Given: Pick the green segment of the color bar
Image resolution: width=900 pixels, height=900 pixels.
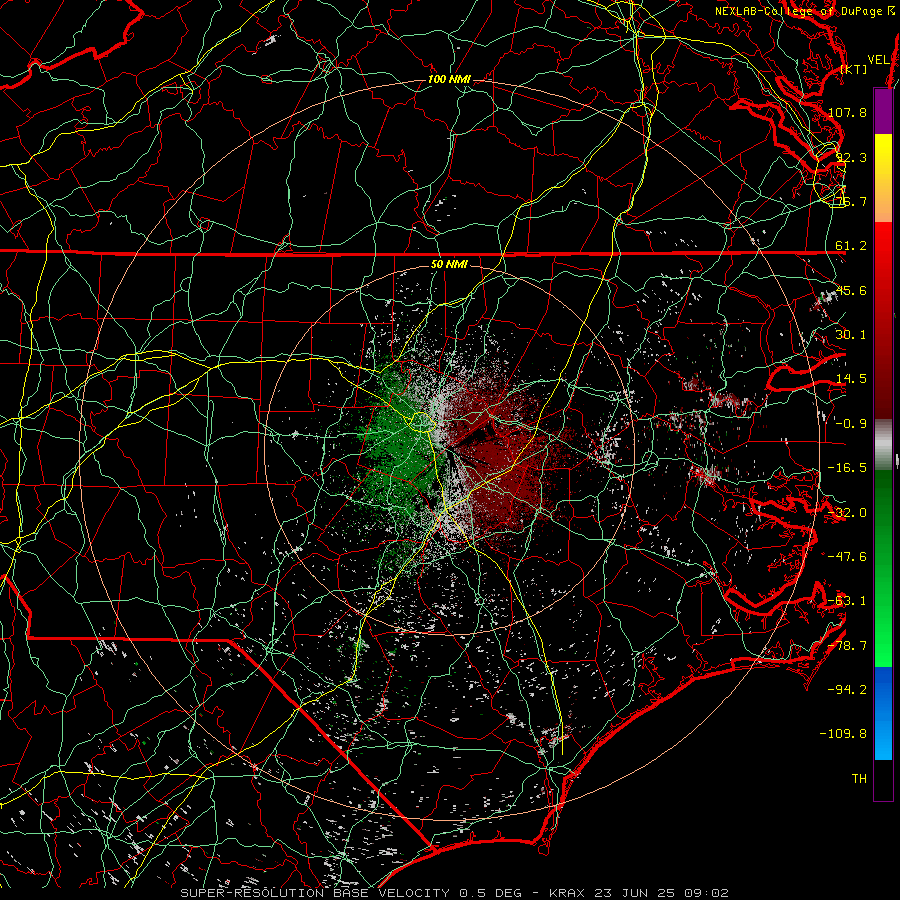Looking at the screenshot, I should [x=883, y=568].
